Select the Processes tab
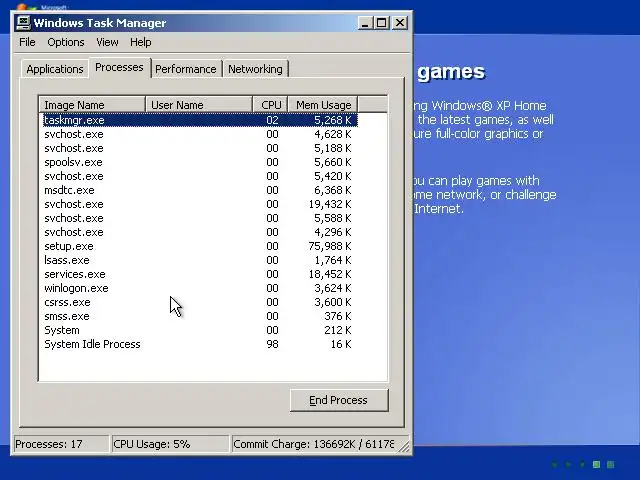Image resolution: width=640 pixels, height=480 pixels. [119, 67]
